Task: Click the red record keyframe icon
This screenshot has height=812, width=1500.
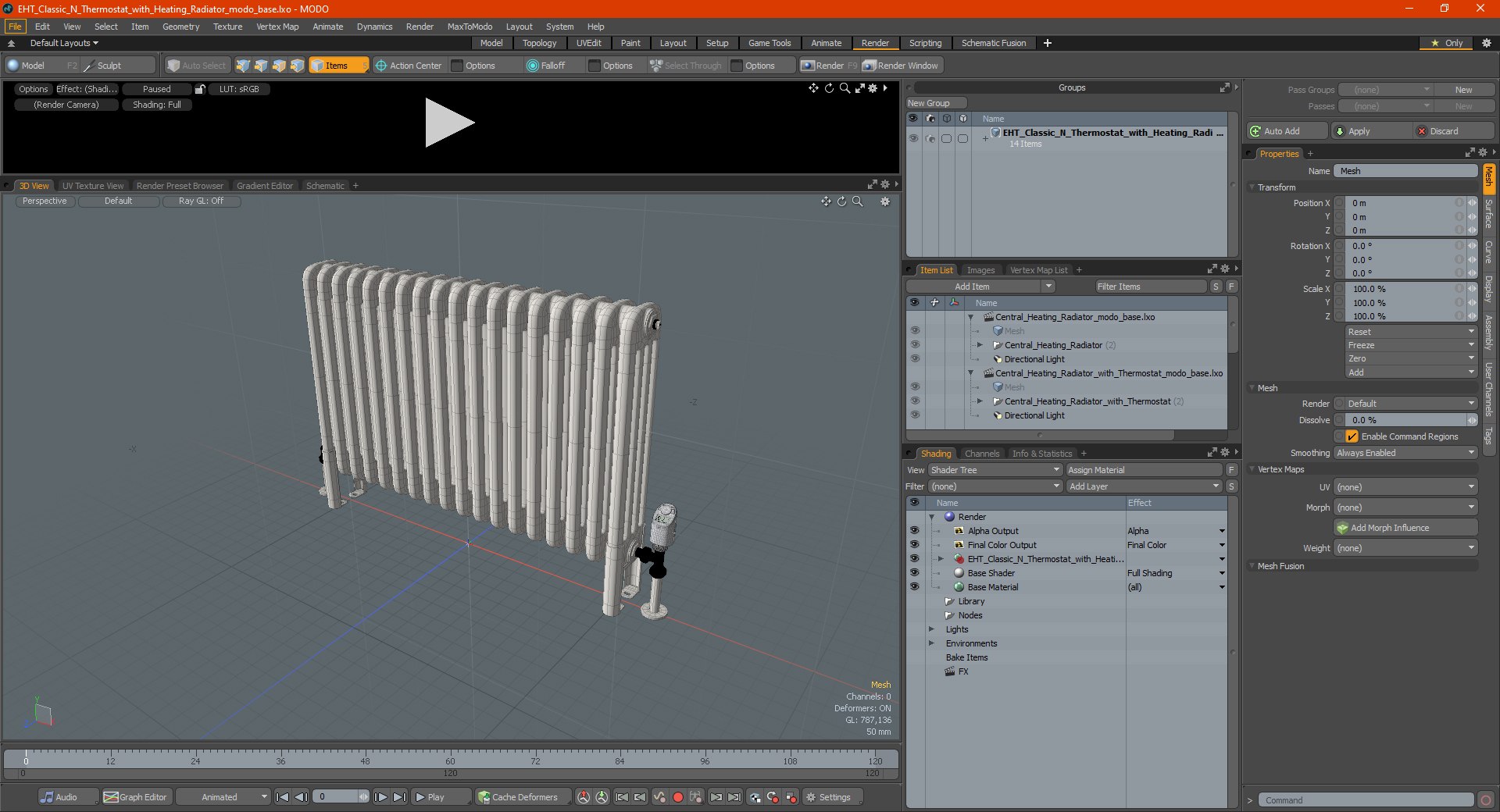Action: [678, 797]
